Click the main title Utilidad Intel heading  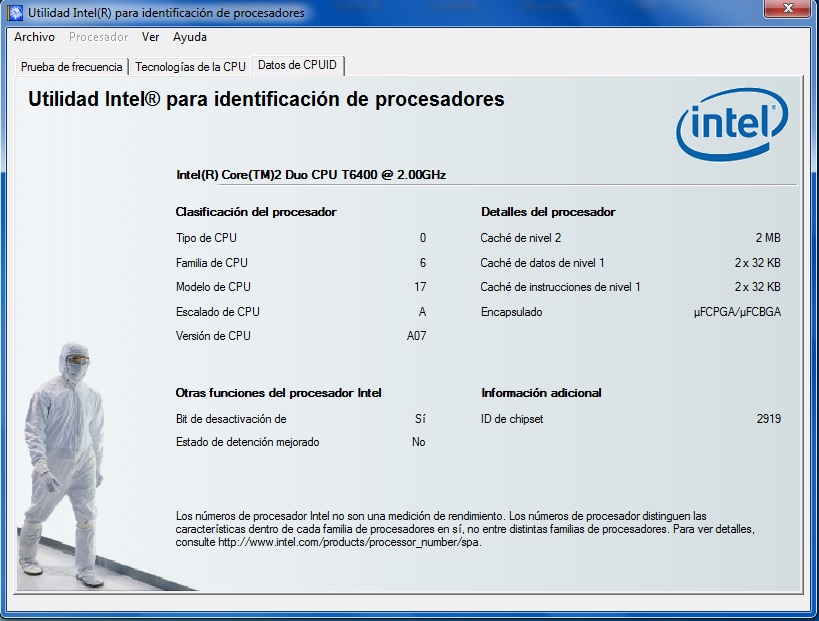tap(266, 99)
